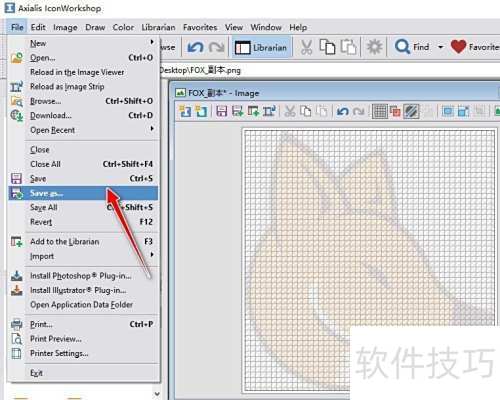Click the Axialis IconWorkshop app icon in title bar
The height and width of the screenshot is (400, 500).
(10, 8)
